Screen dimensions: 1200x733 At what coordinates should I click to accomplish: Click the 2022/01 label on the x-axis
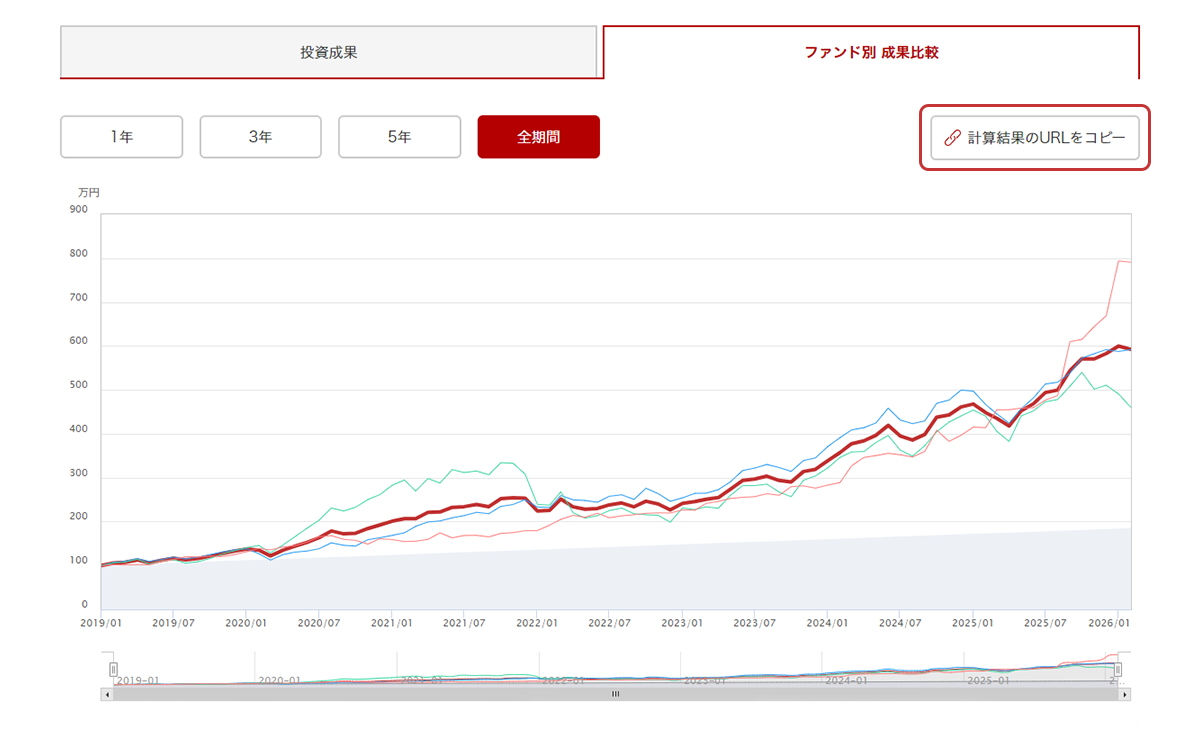click(x=536, y=622)
